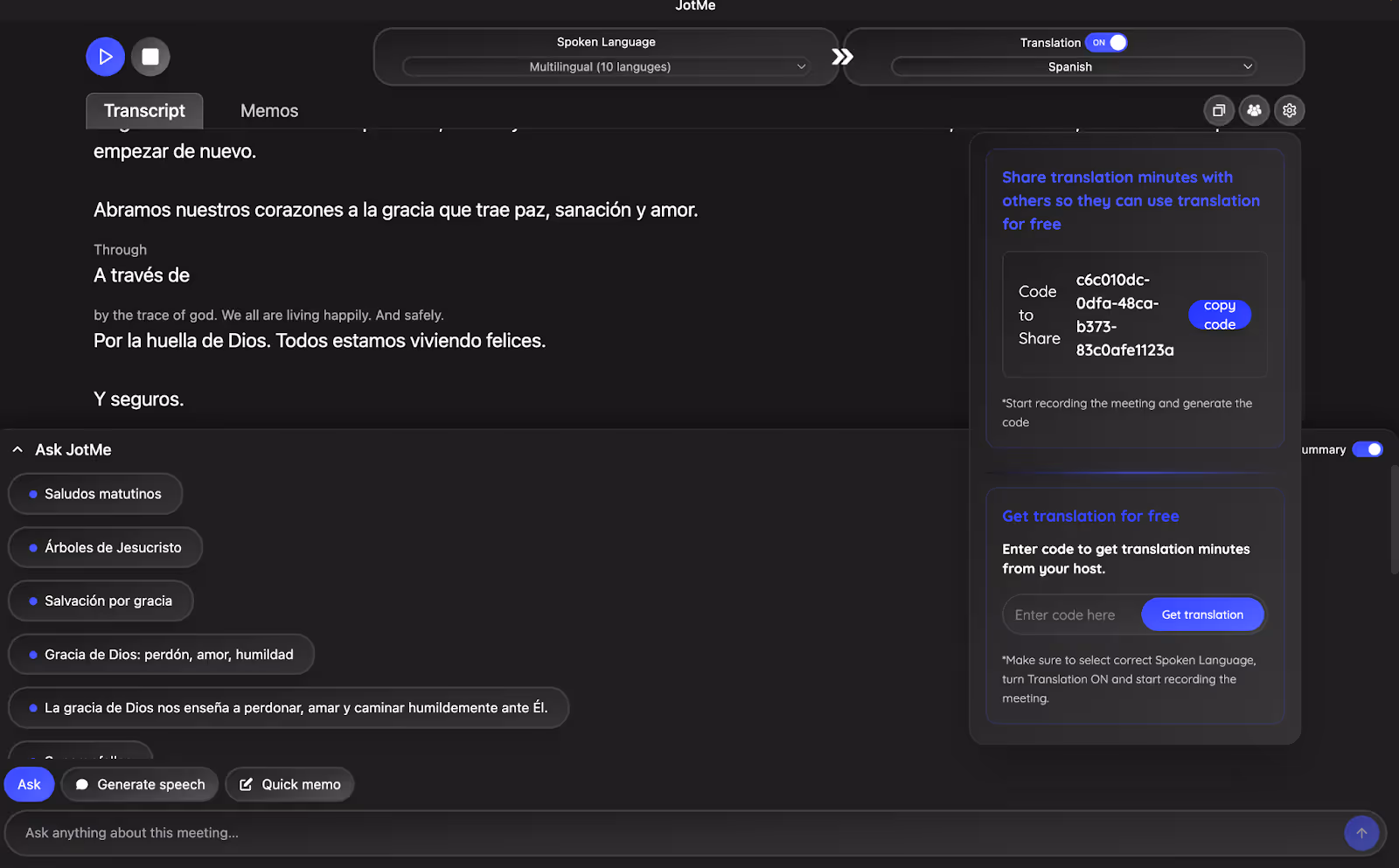Select the Ask button
The height and width of the screenshot is (868, 1399).
(29, 784)
